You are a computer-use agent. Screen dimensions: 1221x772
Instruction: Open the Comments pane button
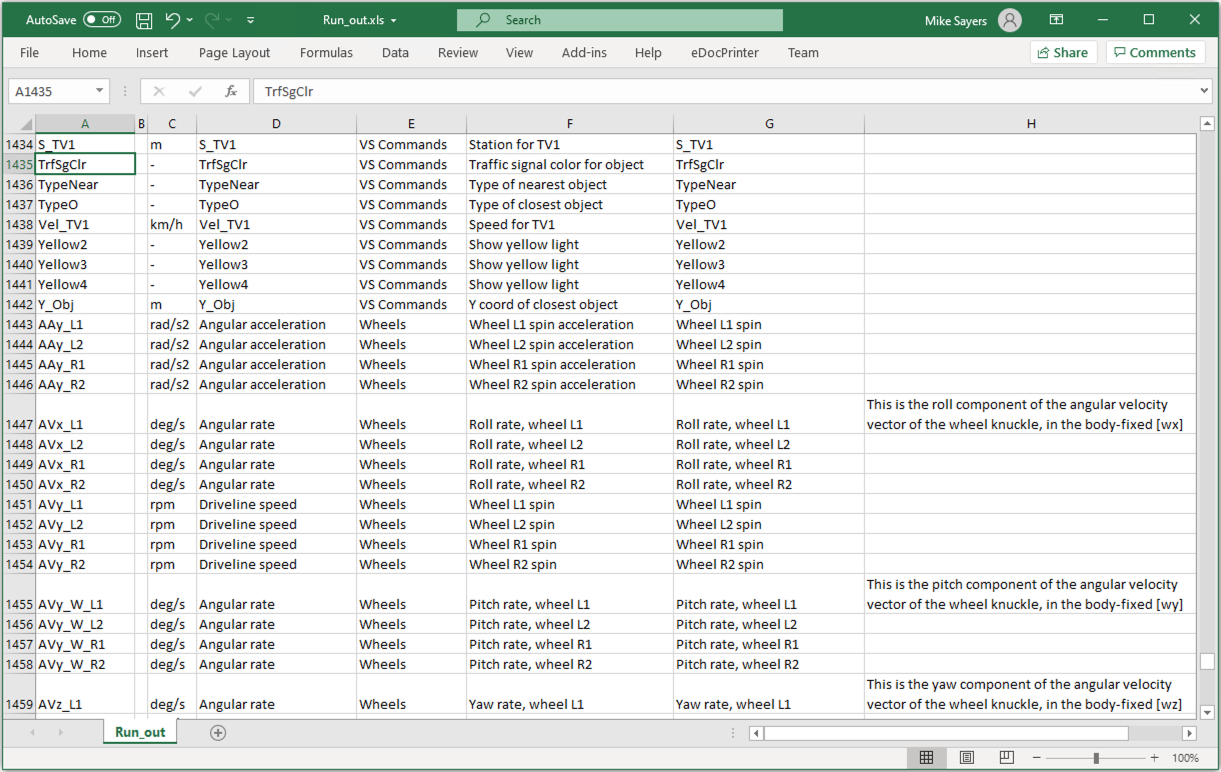click(x=1155, y=53)
